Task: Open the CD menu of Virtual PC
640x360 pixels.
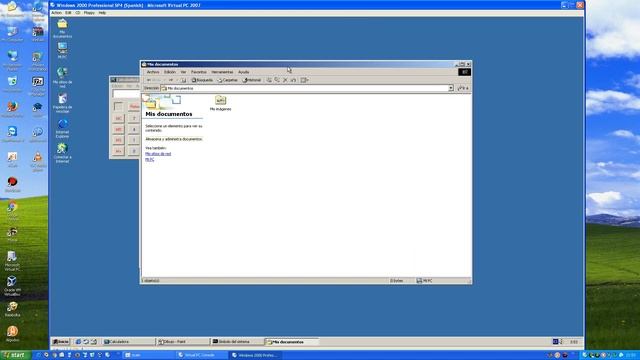Action: pos(78,13)
